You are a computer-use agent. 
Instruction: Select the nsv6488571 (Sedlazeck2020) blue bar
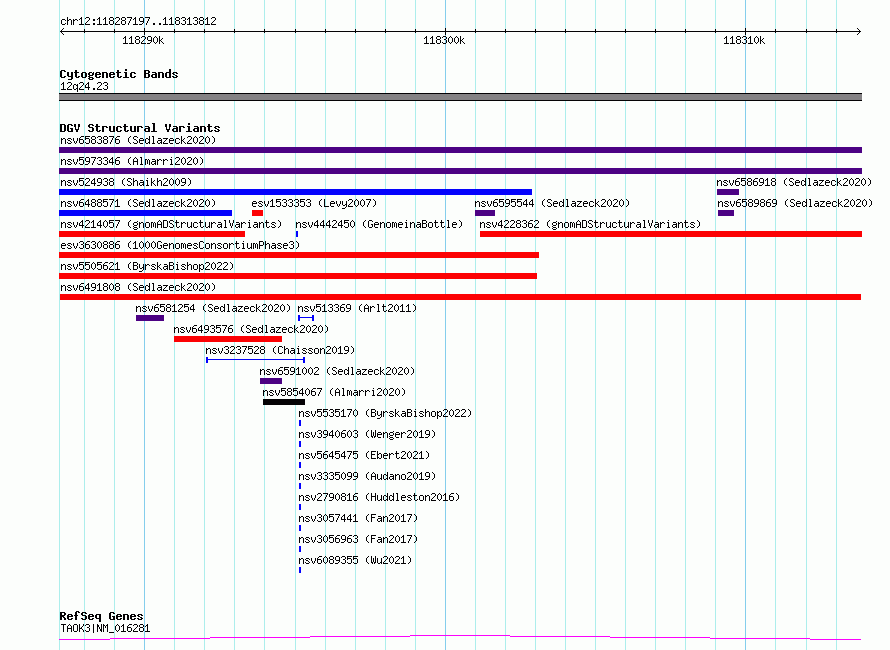(145, 213)
